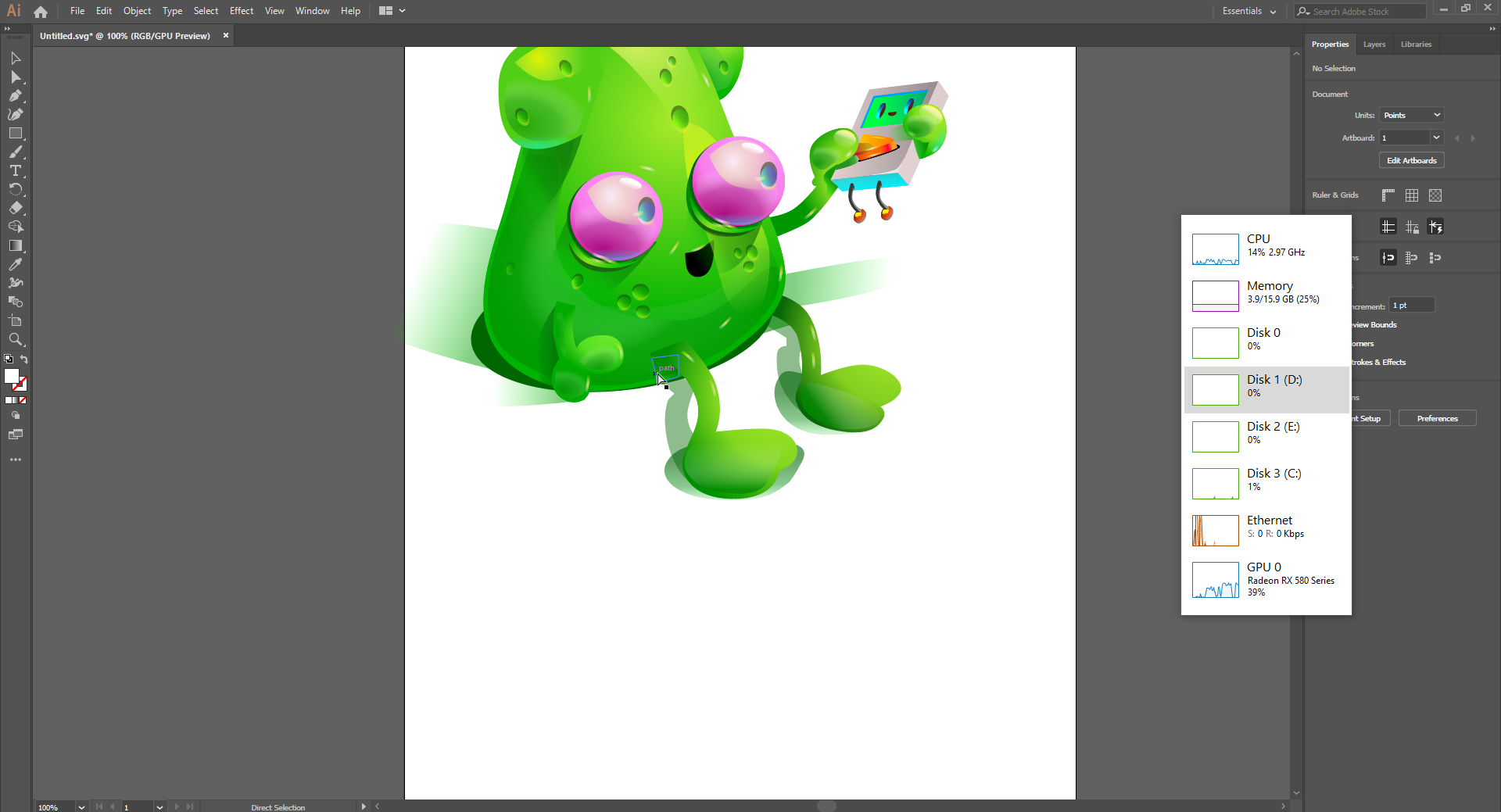The width and height of the screenshot is (1501, 812).
Task: Go to previous artboard arrow in Properties
Action: (1457, 138)
